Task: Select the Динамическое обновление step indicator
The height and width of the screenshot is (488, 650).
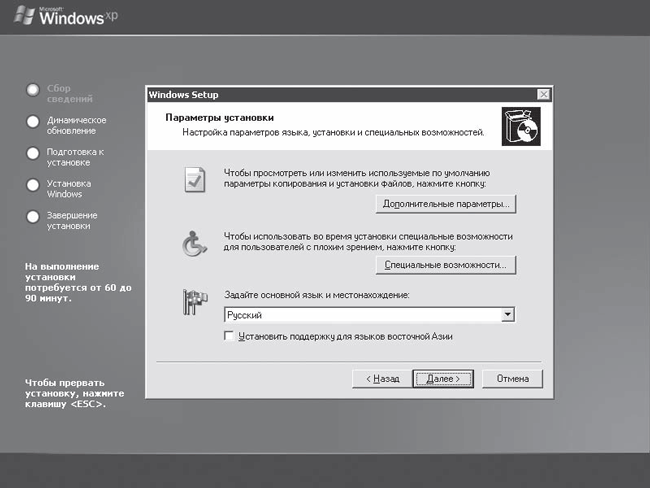Action: pos(33,121)
